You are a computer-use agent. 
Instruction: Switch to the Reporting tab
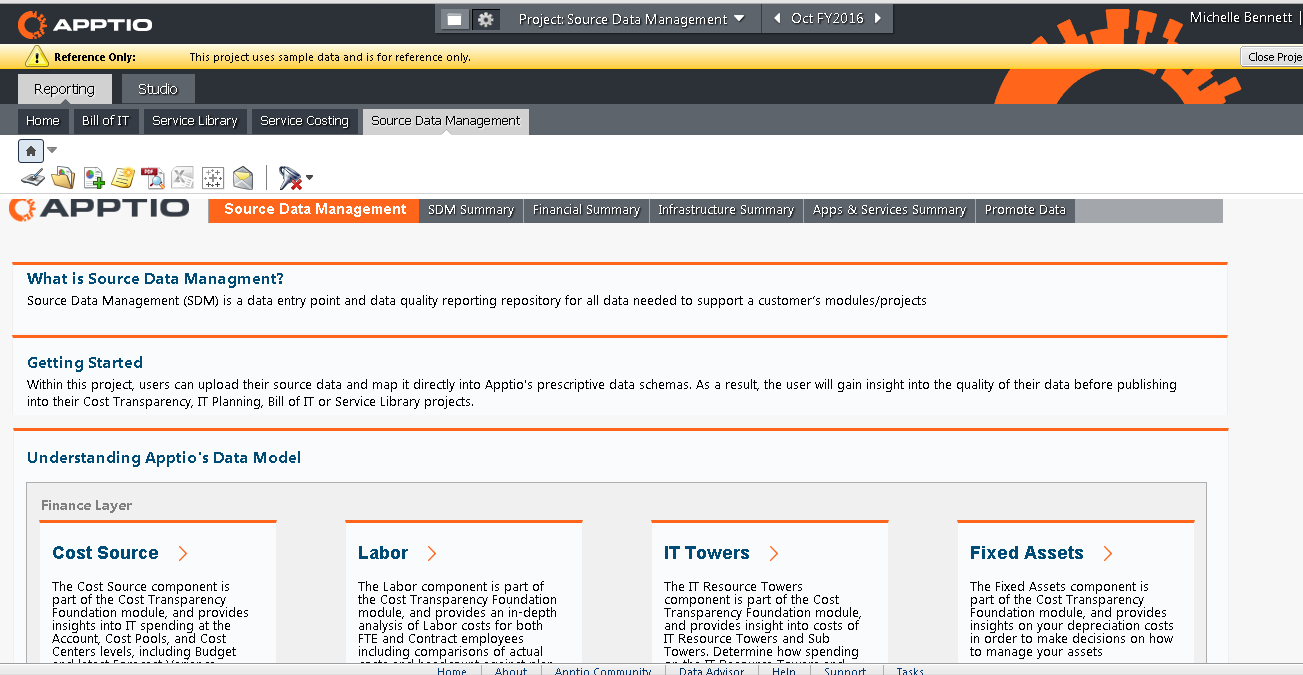pos(64,89)
